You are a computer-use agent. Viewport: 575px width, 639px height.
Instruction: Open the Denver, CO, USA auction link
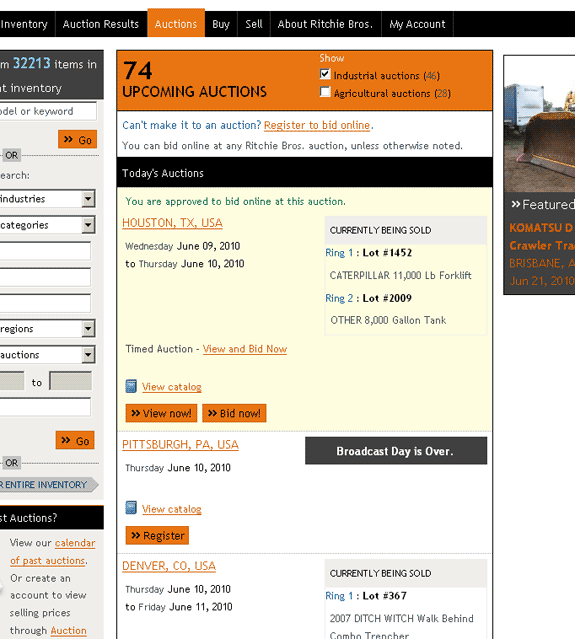point(169,566)
